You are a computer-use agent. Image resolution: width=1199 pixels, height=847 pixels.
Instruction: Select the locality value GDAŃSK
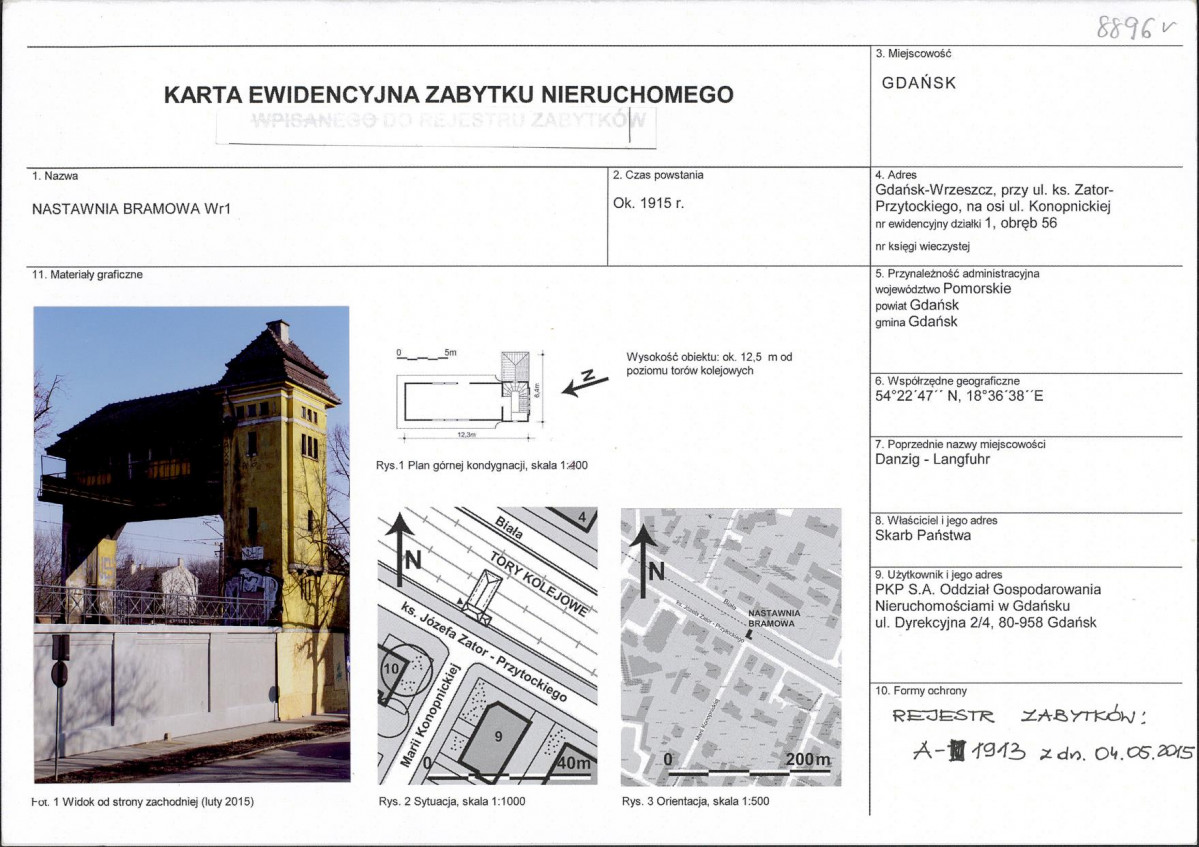click(x=918, y=83)
